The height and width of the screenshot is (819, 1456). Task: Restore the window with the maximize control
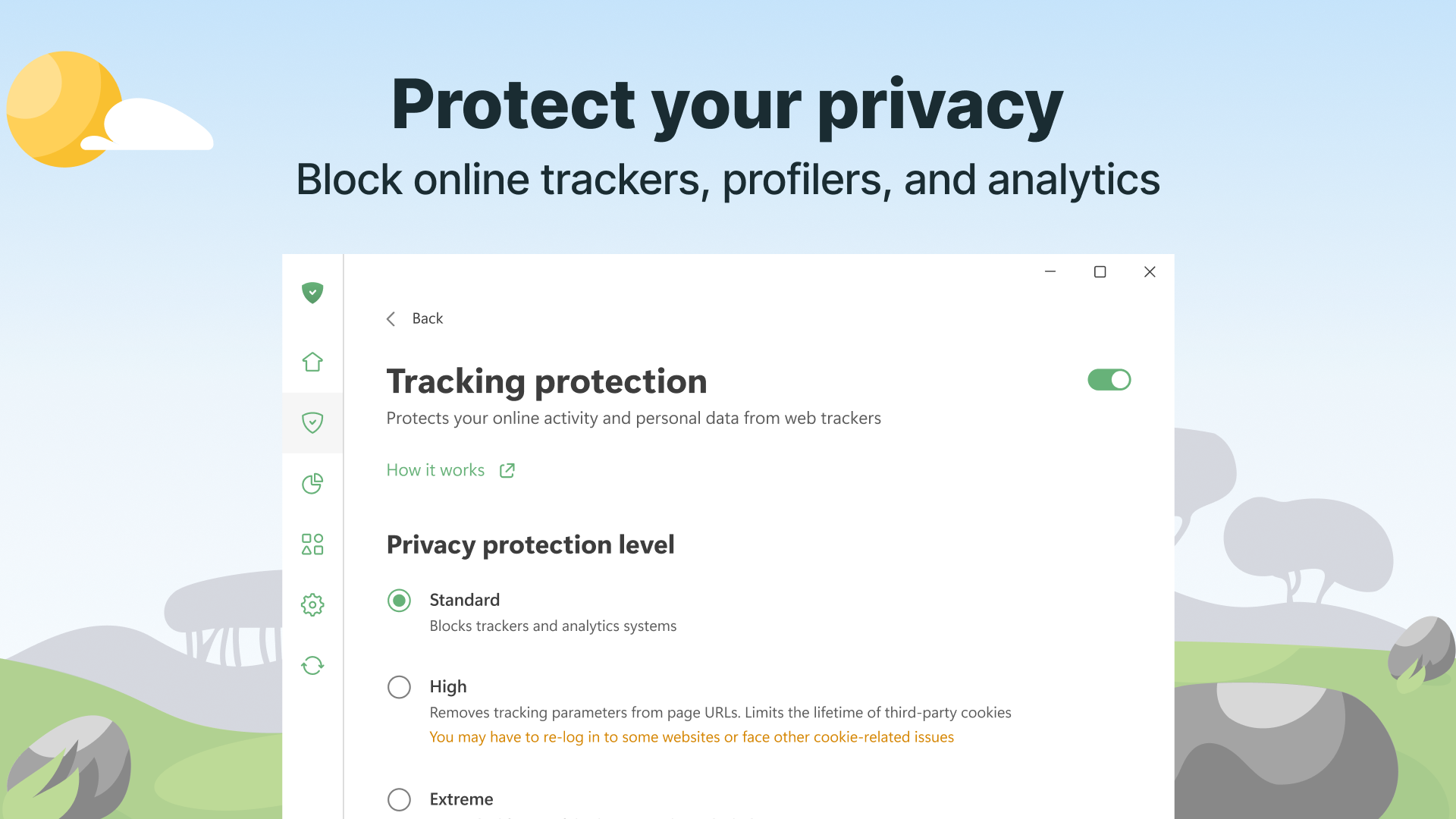[1100, 271]
